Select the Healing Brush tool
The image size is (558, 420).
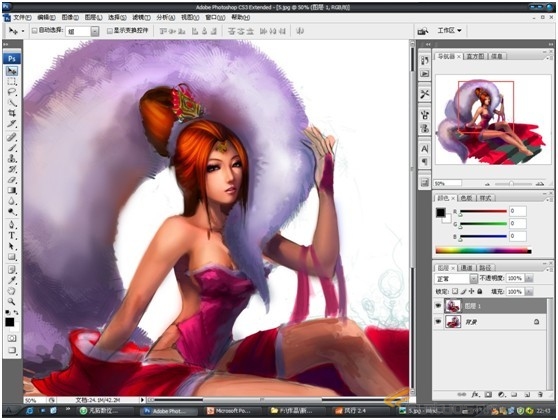pos(12,137)
